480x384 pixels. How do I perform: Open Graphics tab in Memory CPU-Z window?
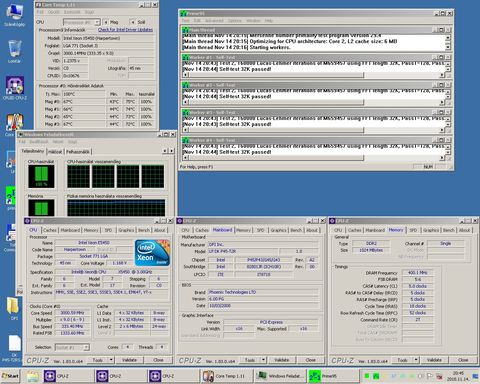pos(431,230)
